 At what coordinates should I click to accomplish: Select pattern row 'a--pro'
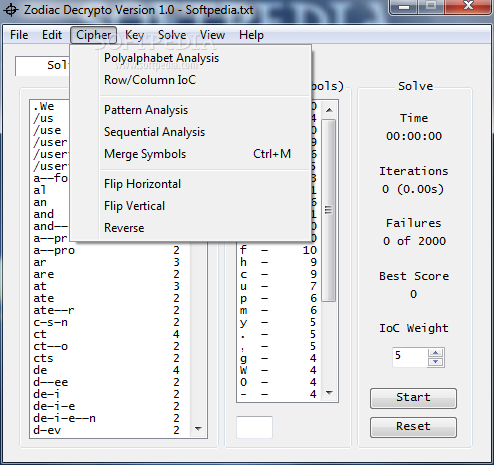110,250
